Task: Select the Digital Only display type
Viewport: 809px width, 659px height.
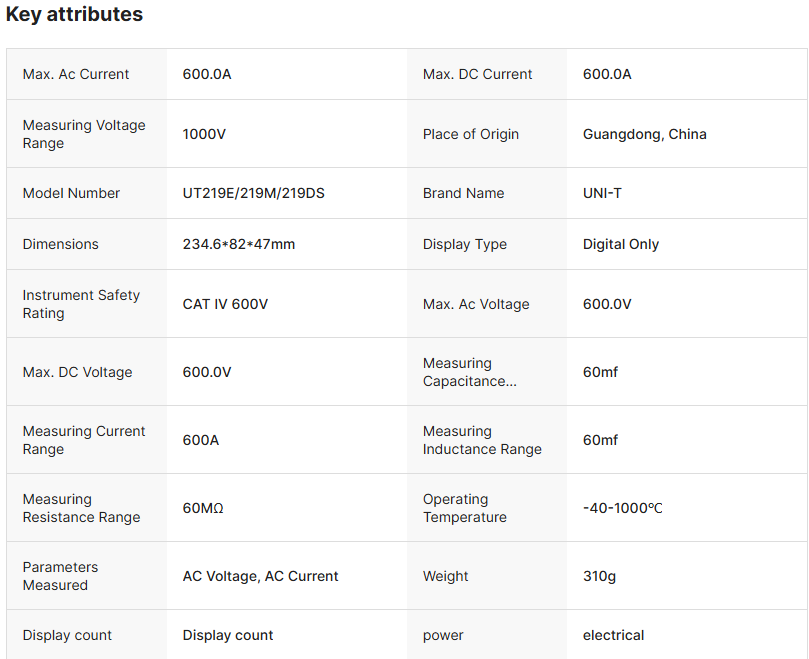Action: point(620,244)
